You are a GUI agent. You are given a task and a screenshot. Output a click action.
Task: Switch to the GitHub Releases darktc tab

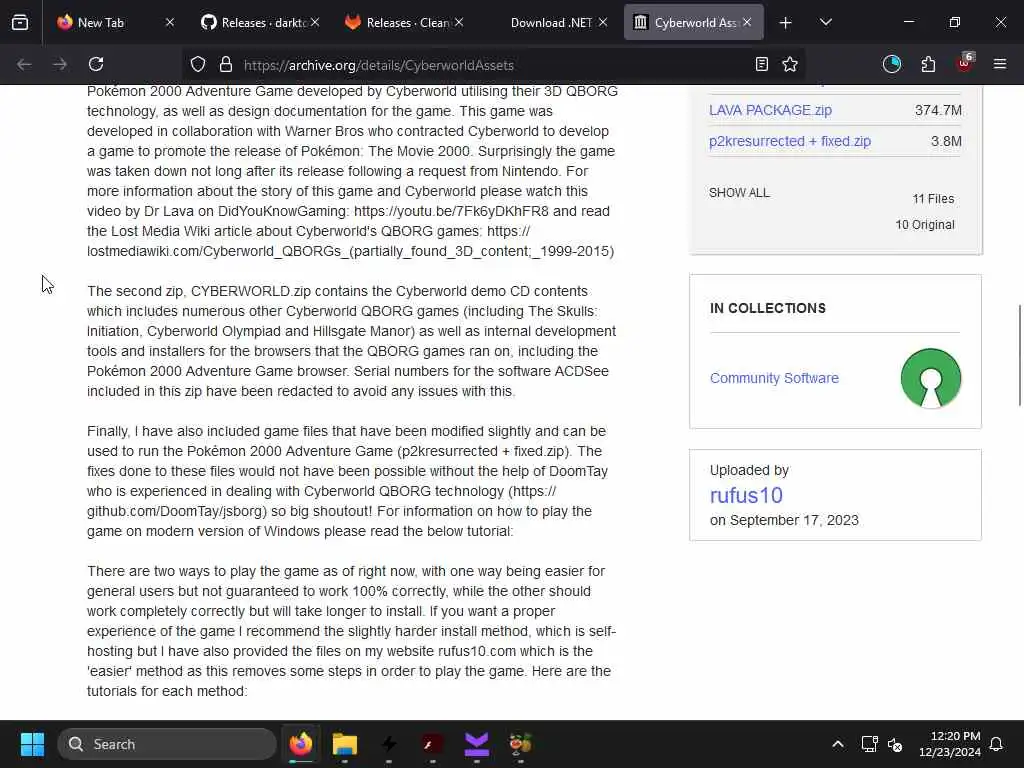pyautogui.click(x=261, y=22)
